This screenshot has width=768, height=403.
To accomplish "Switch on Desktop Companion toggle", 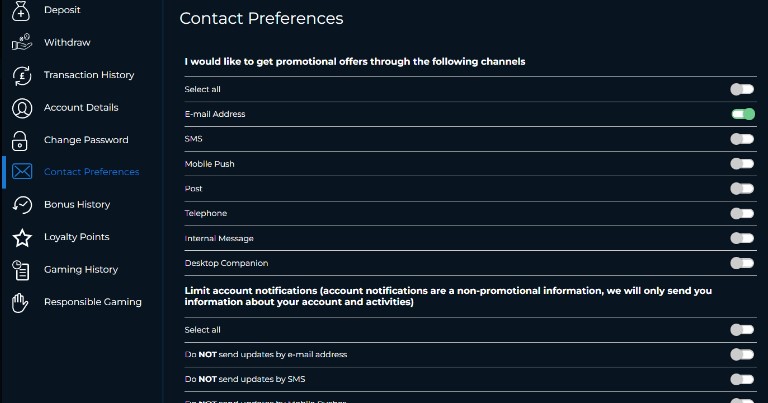I will click(x=742, y=263).
